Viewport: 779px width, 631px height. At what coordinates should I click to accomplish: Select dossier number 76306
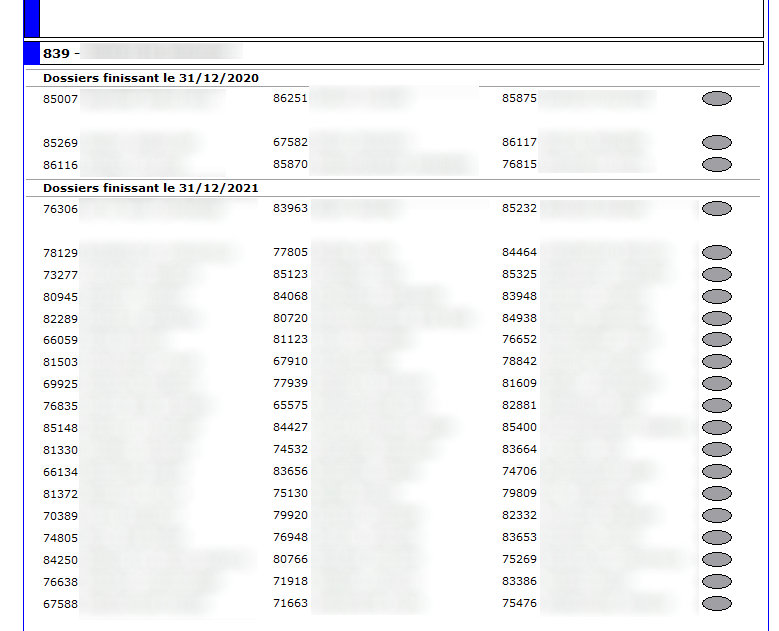click(x=60, y=209)
